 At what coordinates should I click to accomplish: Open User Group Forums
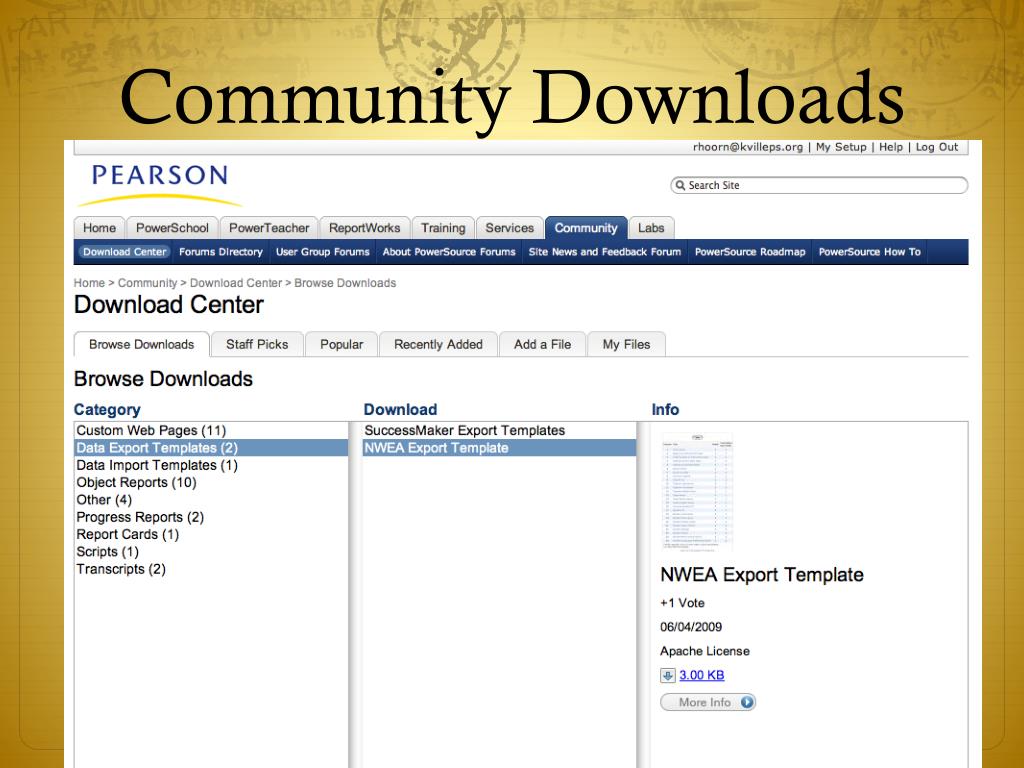(x=323, y=252)
